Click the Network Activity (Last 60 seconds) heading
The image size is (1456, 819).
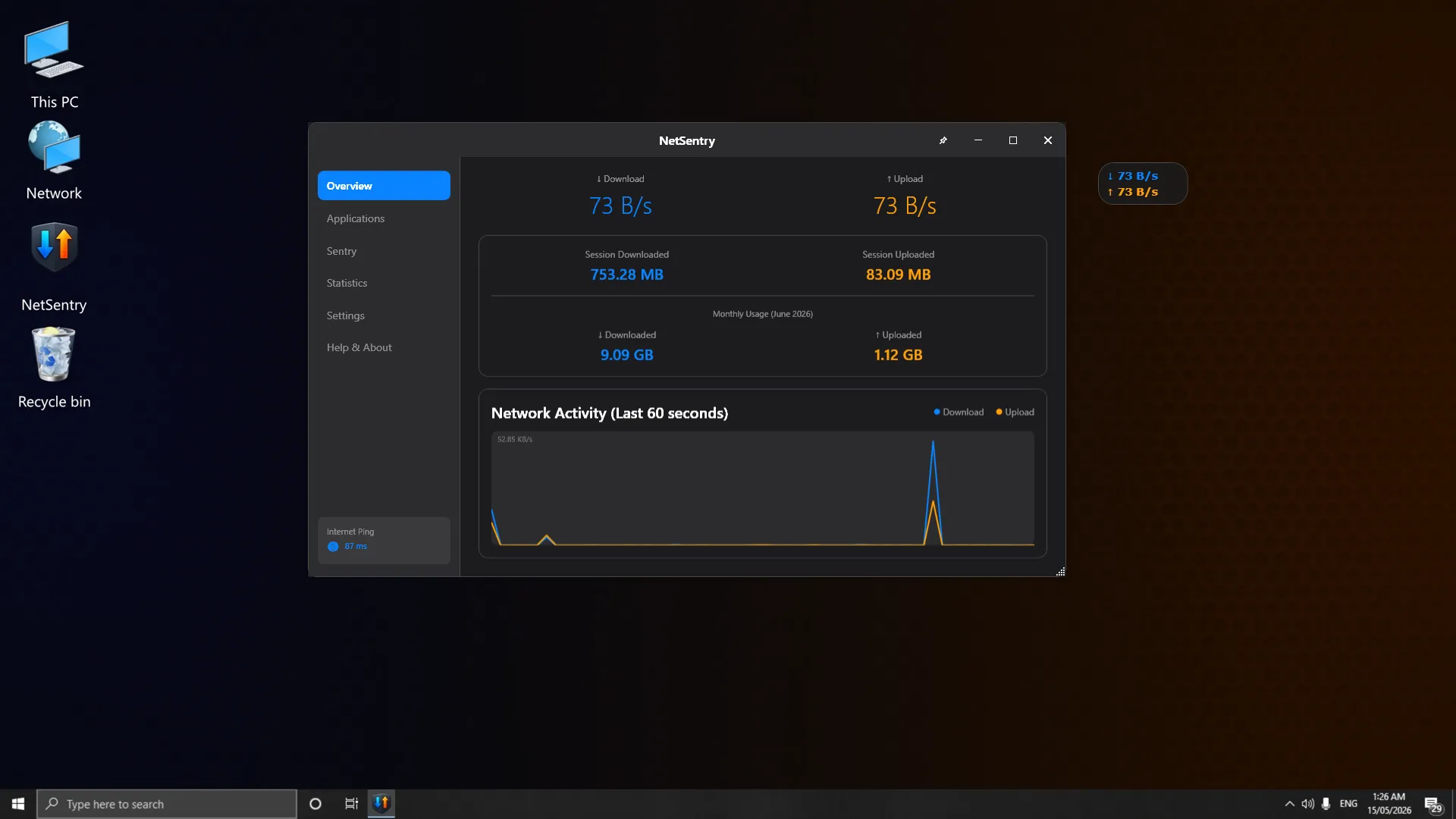pos(610,413)
